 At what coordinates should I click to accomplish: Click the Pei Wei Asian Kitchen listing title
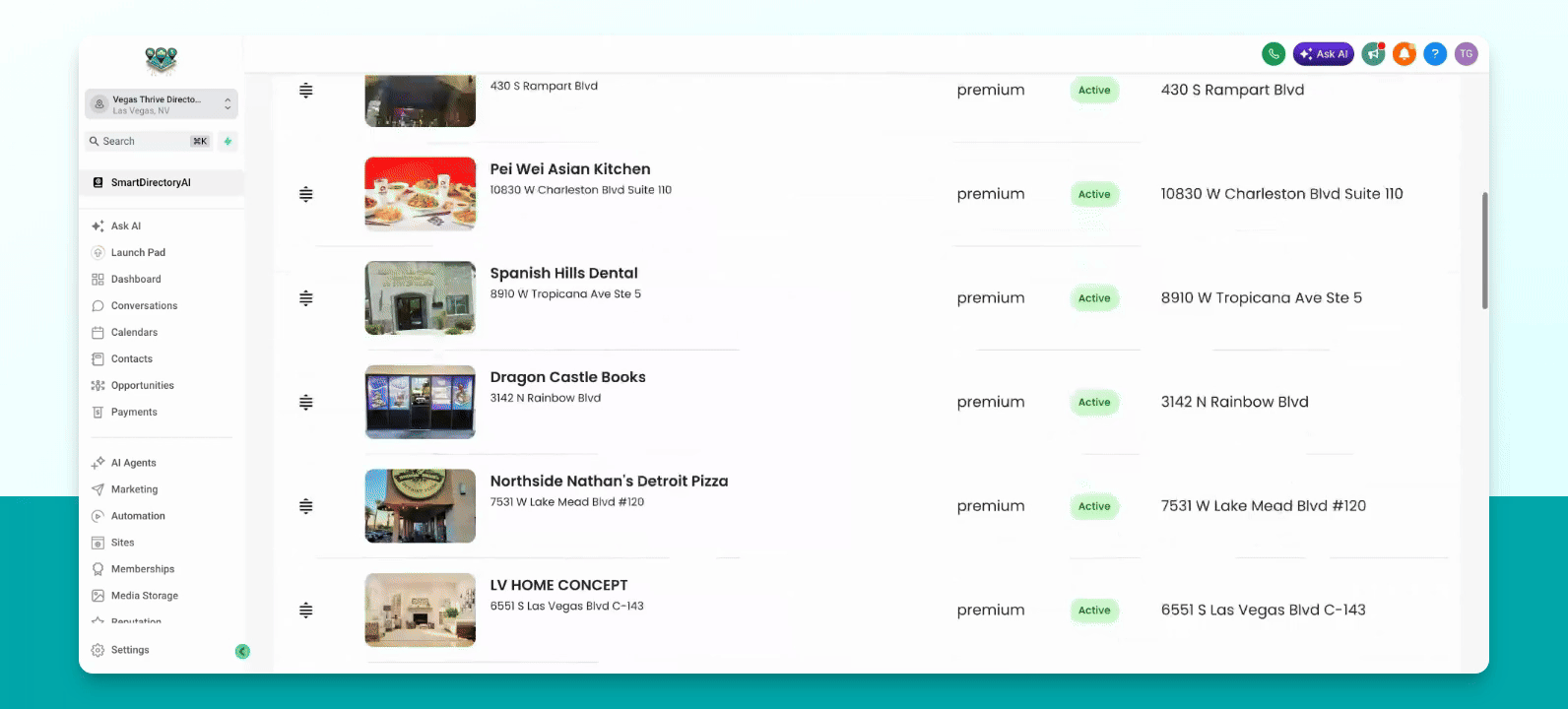[x=570, y=169]
